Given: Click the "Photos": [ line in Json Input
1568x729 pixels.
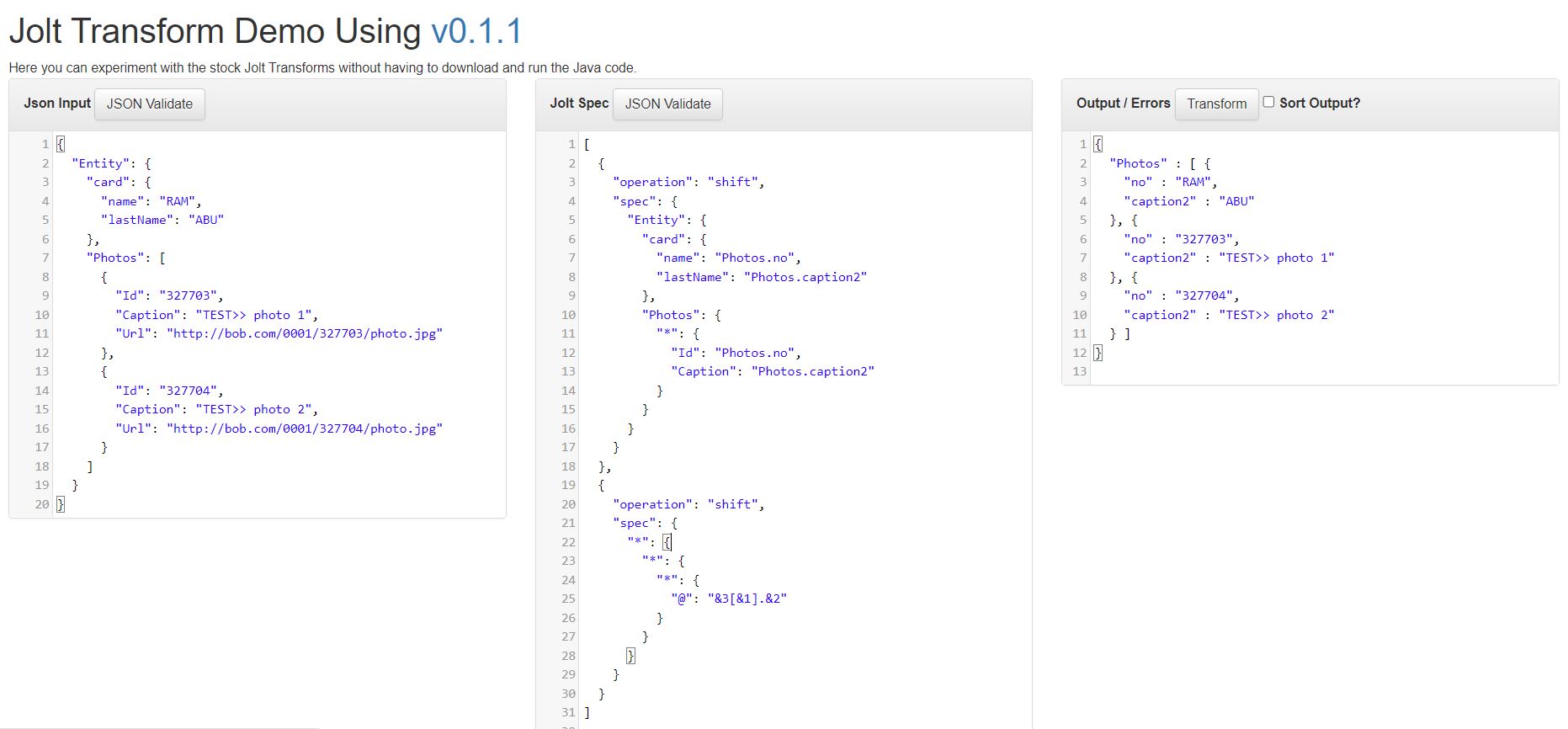Looking at the screenshot, I should (126, 258).
